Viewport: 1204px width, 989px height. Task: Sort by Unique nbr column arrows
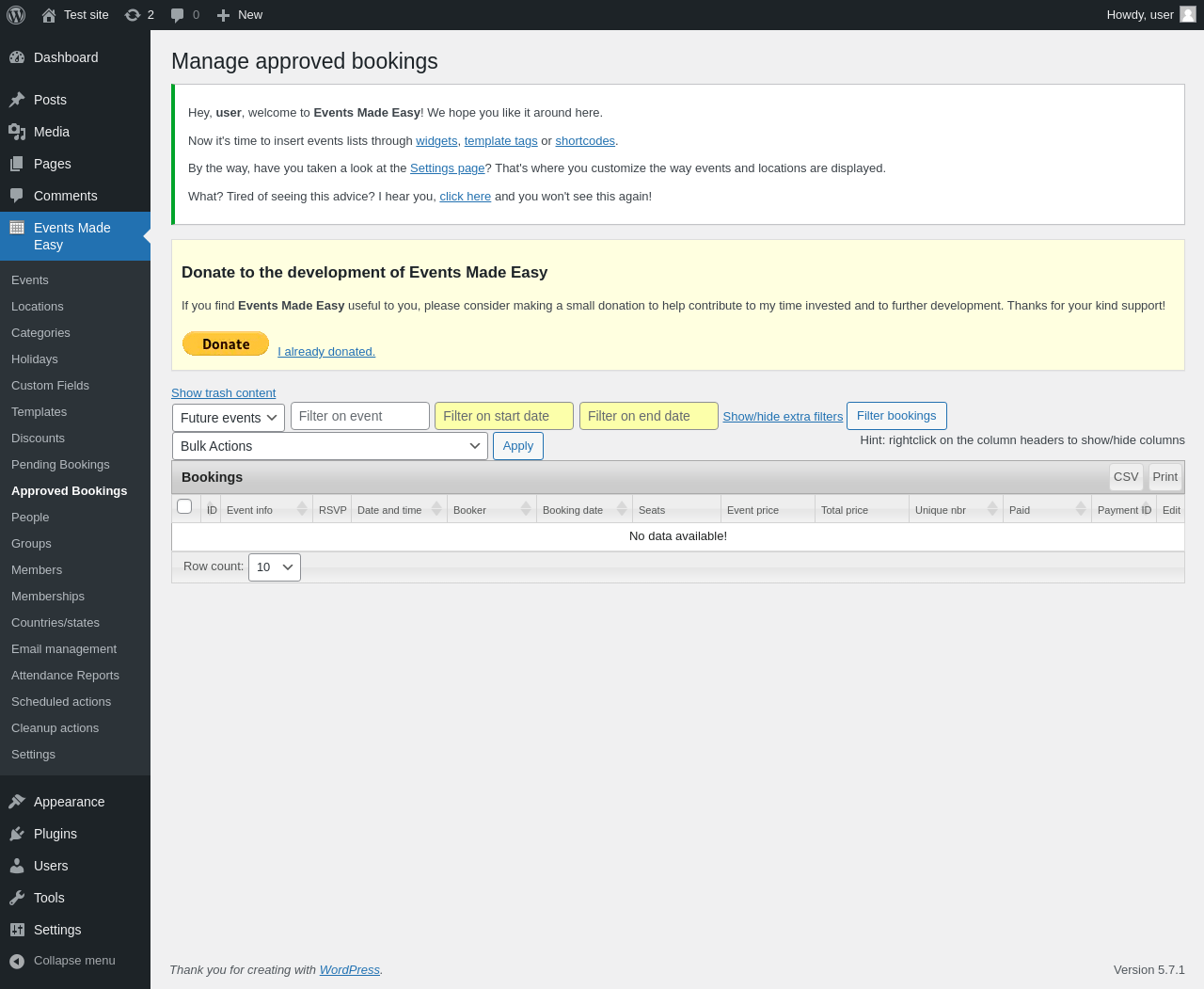tap(992, 509)
